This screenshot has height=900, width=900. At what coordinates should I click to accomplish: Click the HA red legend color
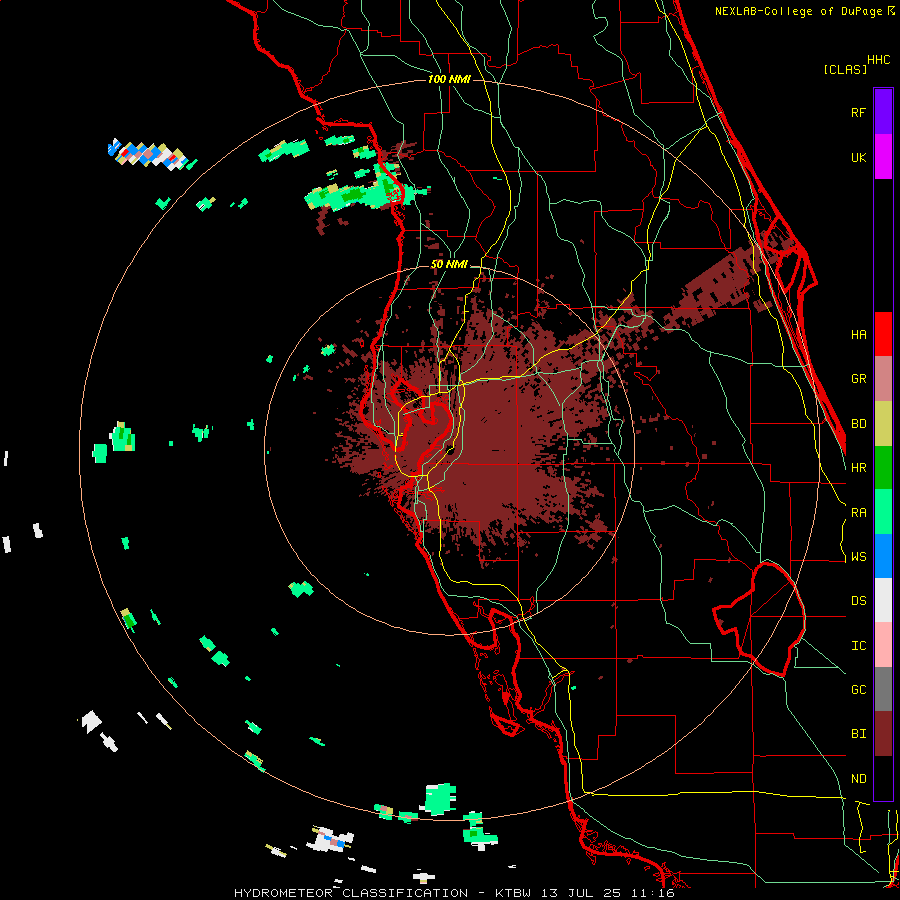(883, 334)
